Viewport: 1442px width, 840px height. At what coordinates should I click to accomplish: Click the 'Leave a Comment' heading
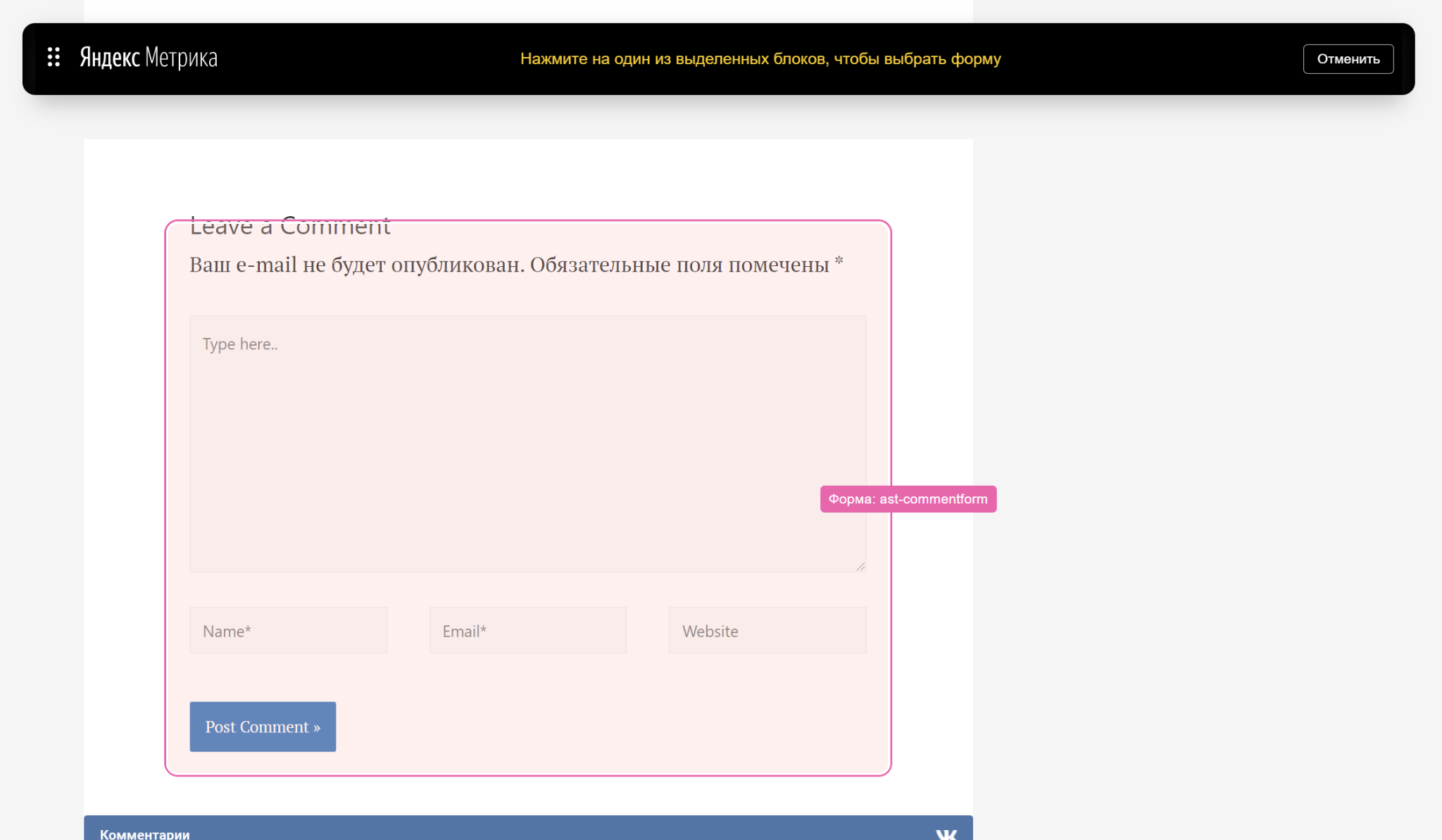pyautogui.click(x=289, y=227)
